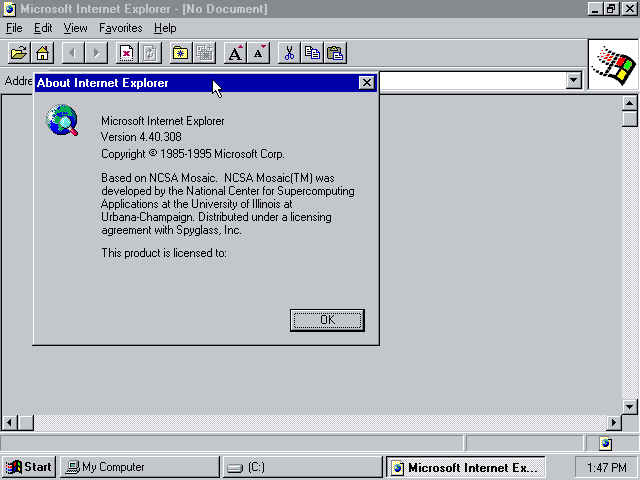This screenshot has width=640, height=480.
Task: Click vertical scrollbar down arrow
Action: click(629, 407)
